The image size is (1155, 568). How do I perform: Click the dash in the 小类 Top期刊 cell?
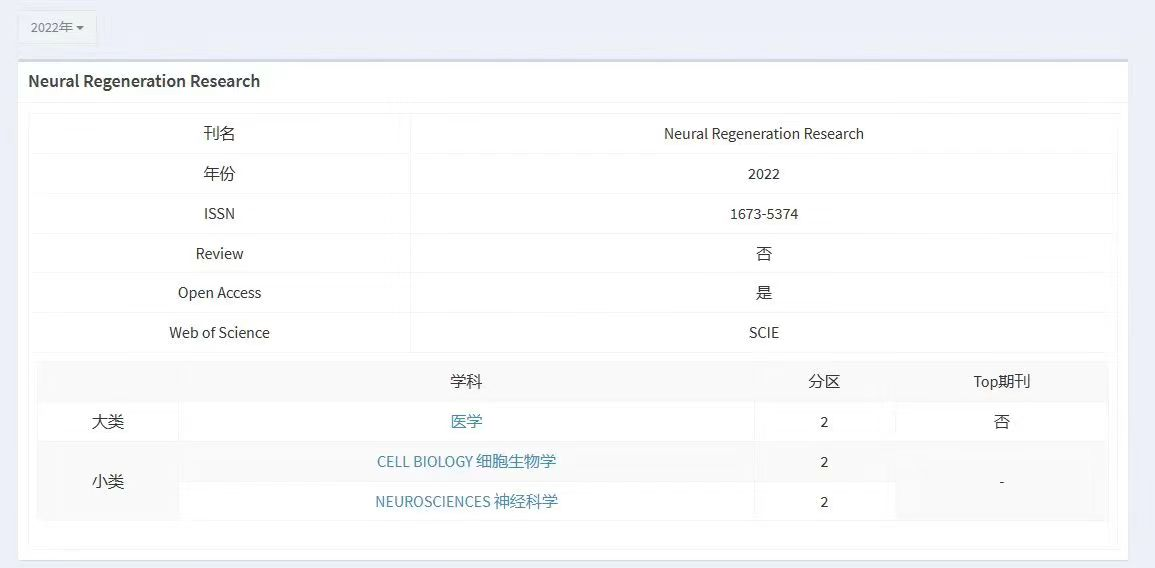click(x=1002, y=482)
